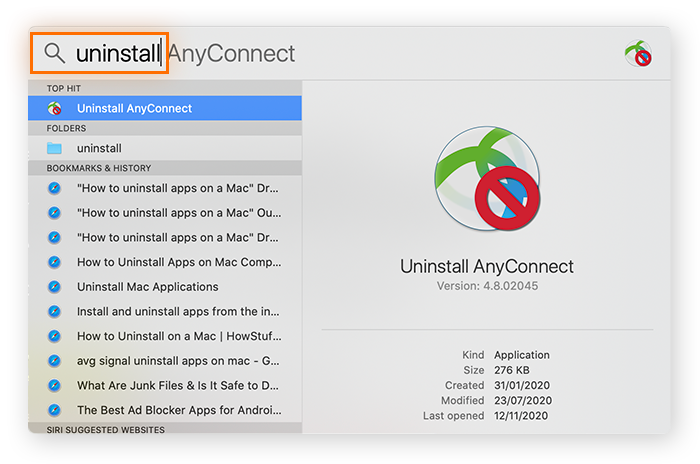This screenshot has width=700, height=464.
Task: Click Safari icon for 'avg signal uninstall apps on mac'
Action: click(54, 360)
